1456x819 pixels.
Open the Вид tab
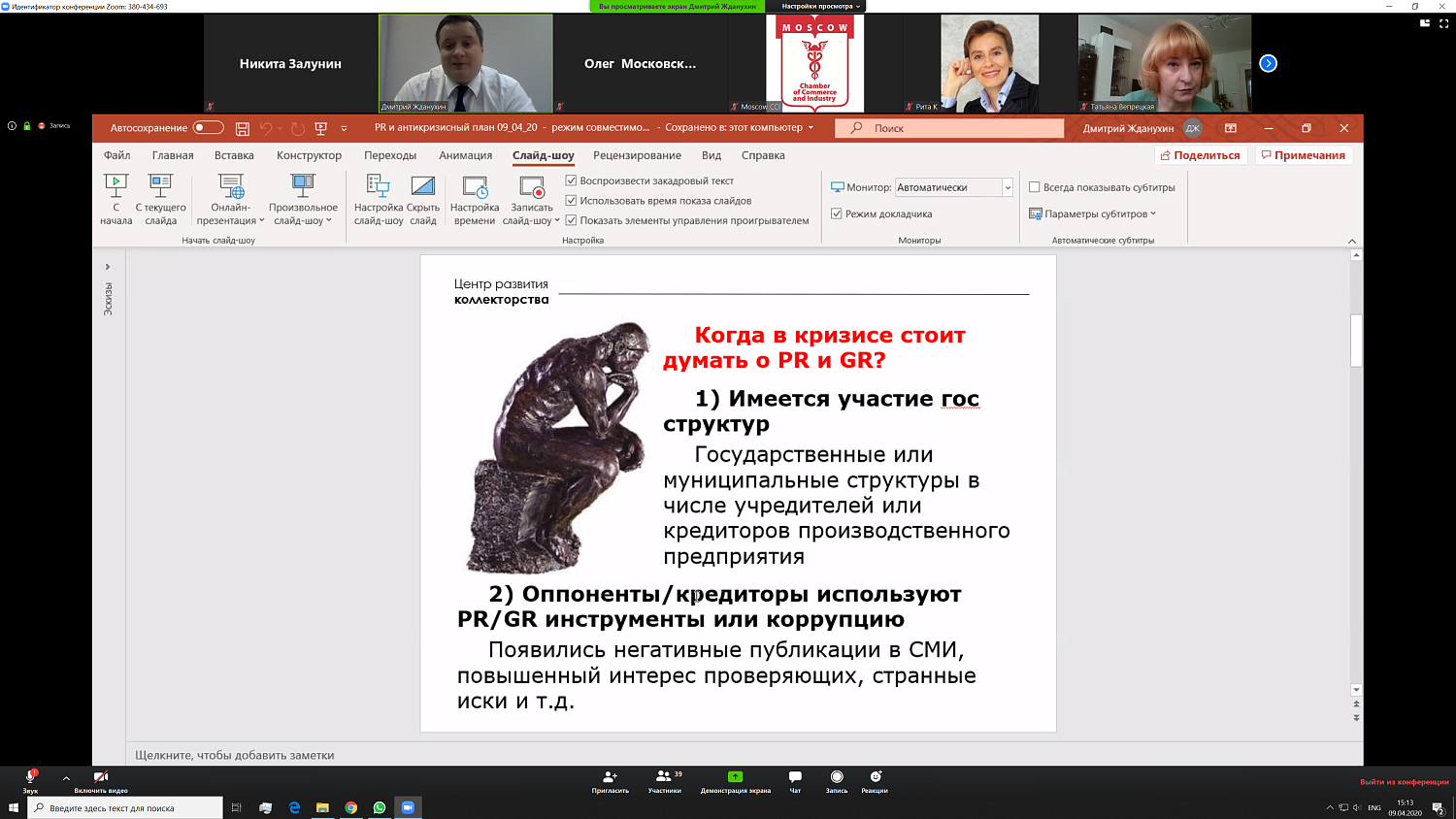(x=711, y=155)
